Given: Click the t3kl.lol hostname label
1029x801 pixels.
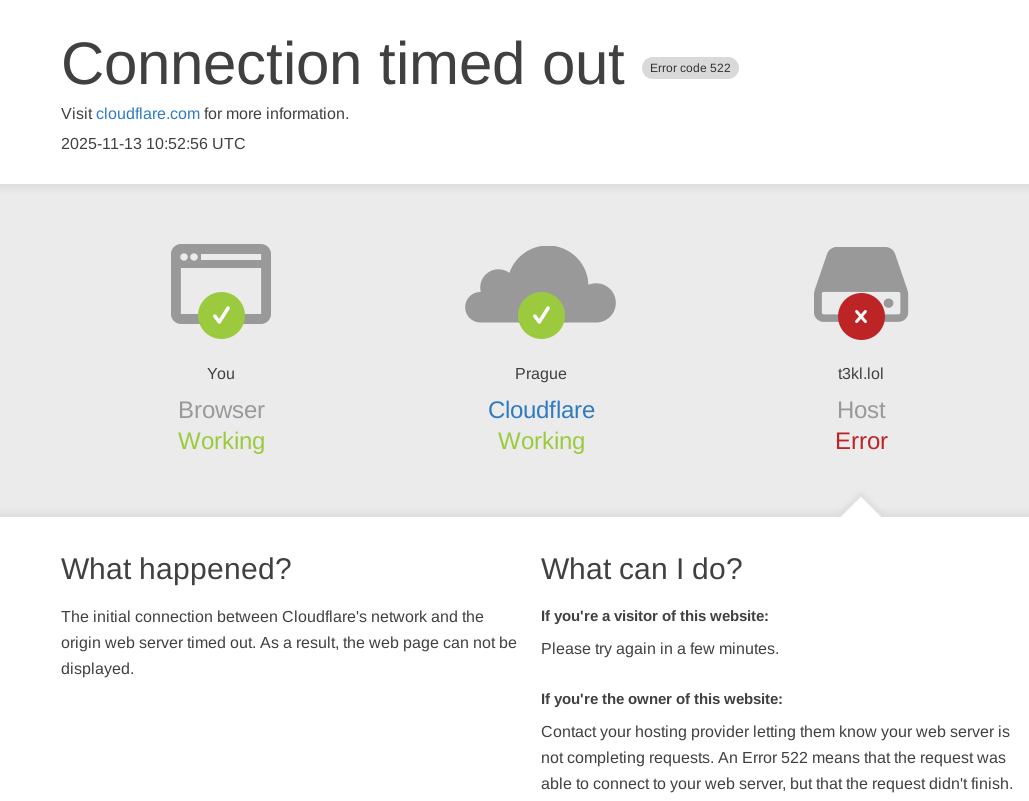Looking at the screenshot, I should [861, 374].
